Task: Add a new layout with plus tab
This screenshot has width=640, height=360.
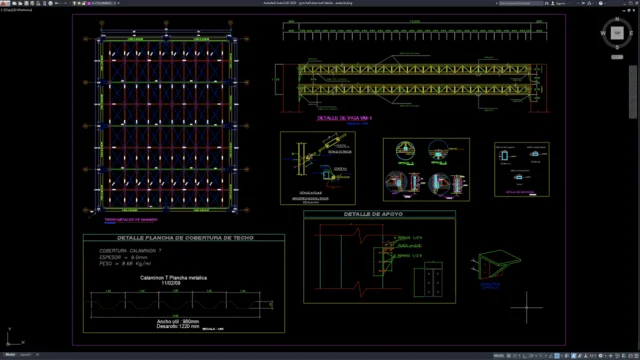Action: tap(37, 355)
